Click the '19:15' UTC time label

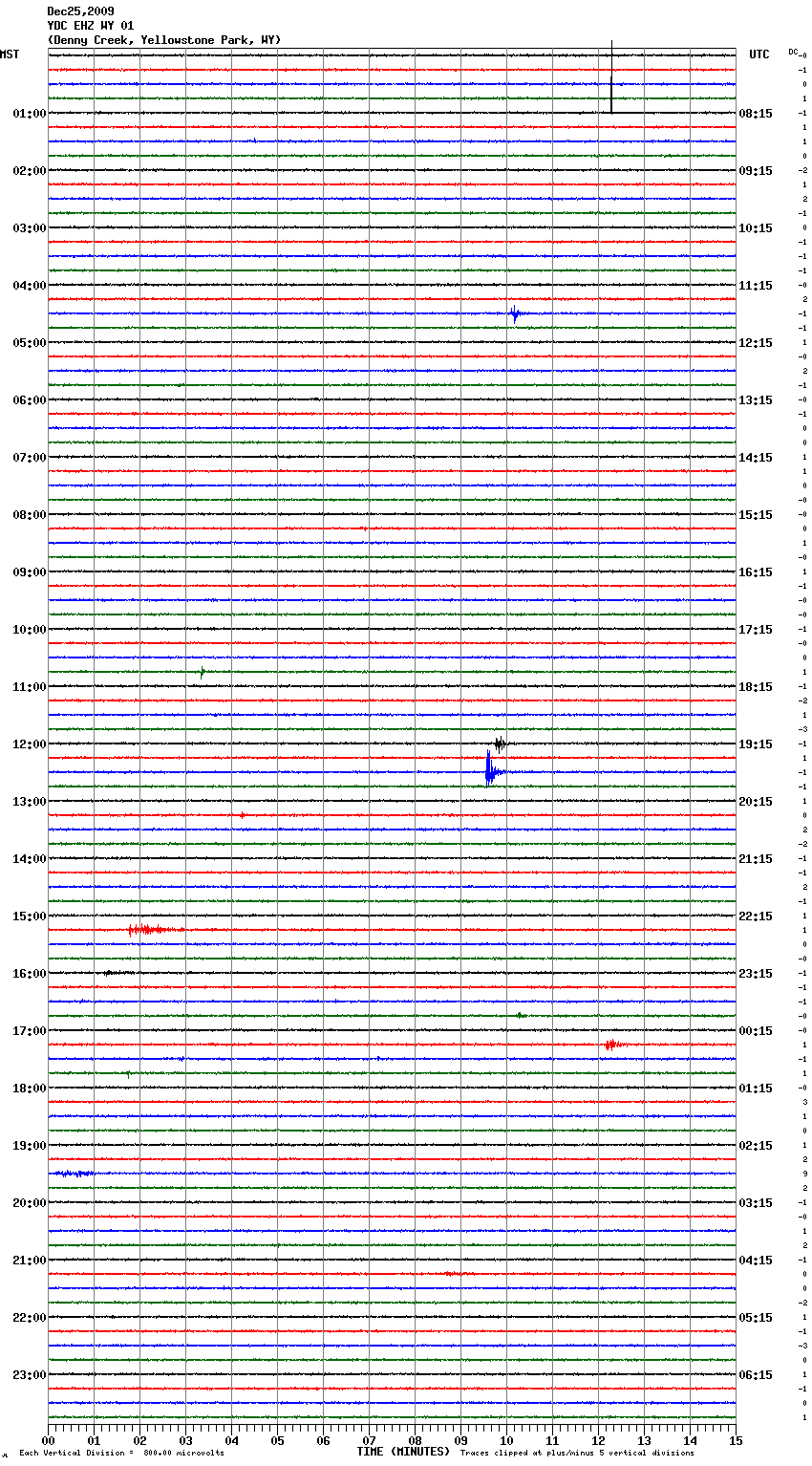756,744
